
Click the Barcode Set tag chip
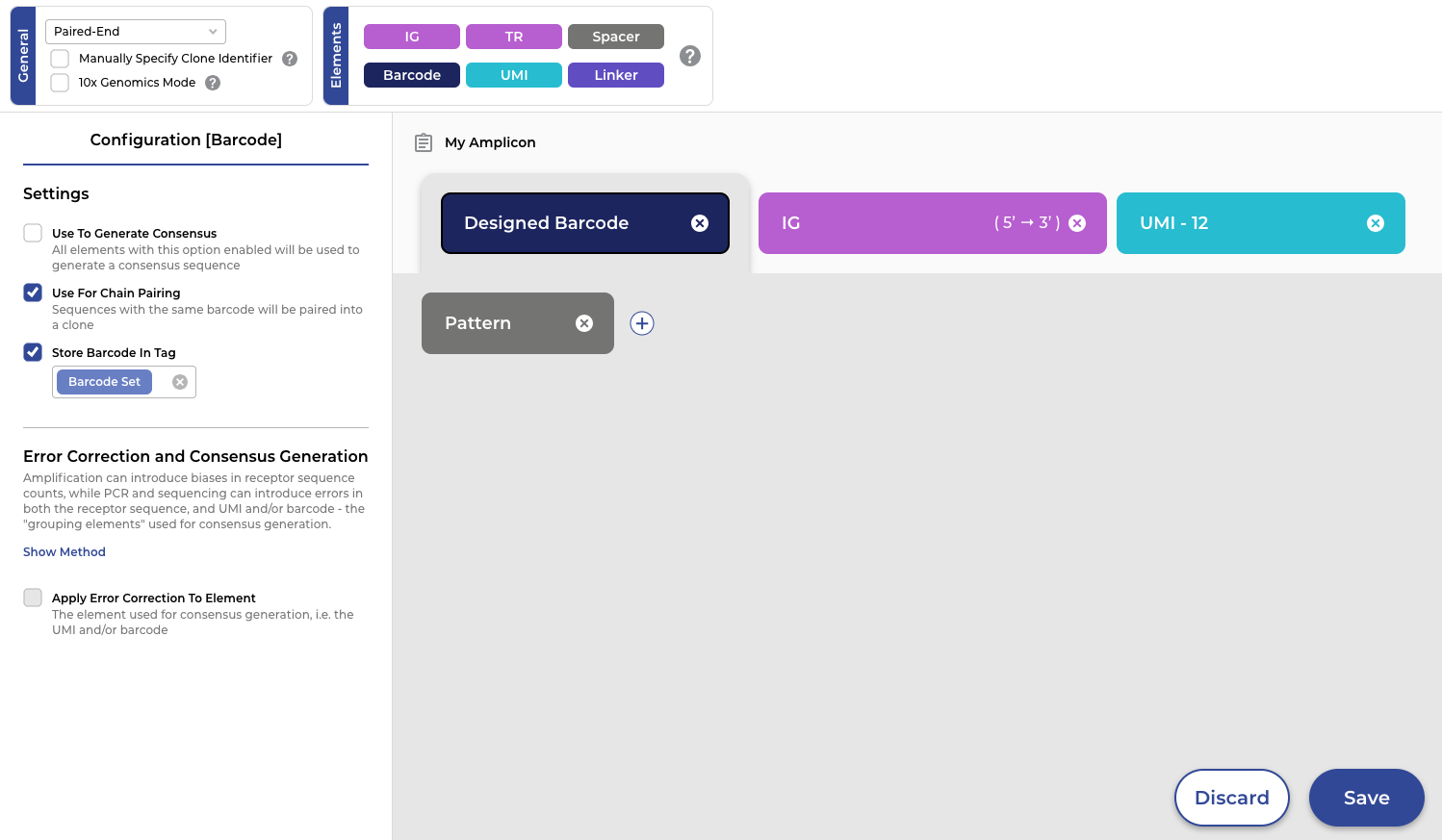[x=104, y=382]
